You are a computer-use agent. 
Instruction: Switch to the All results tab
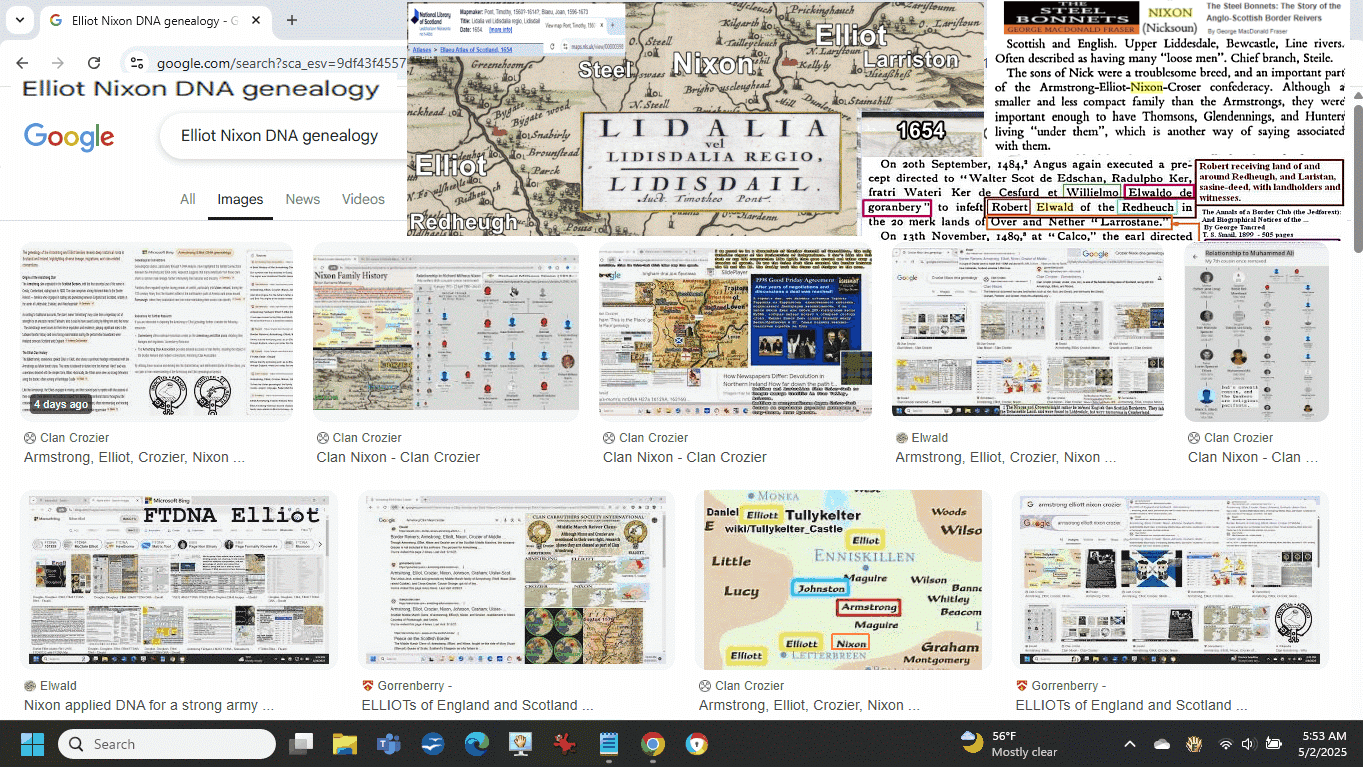pos(187,199)
